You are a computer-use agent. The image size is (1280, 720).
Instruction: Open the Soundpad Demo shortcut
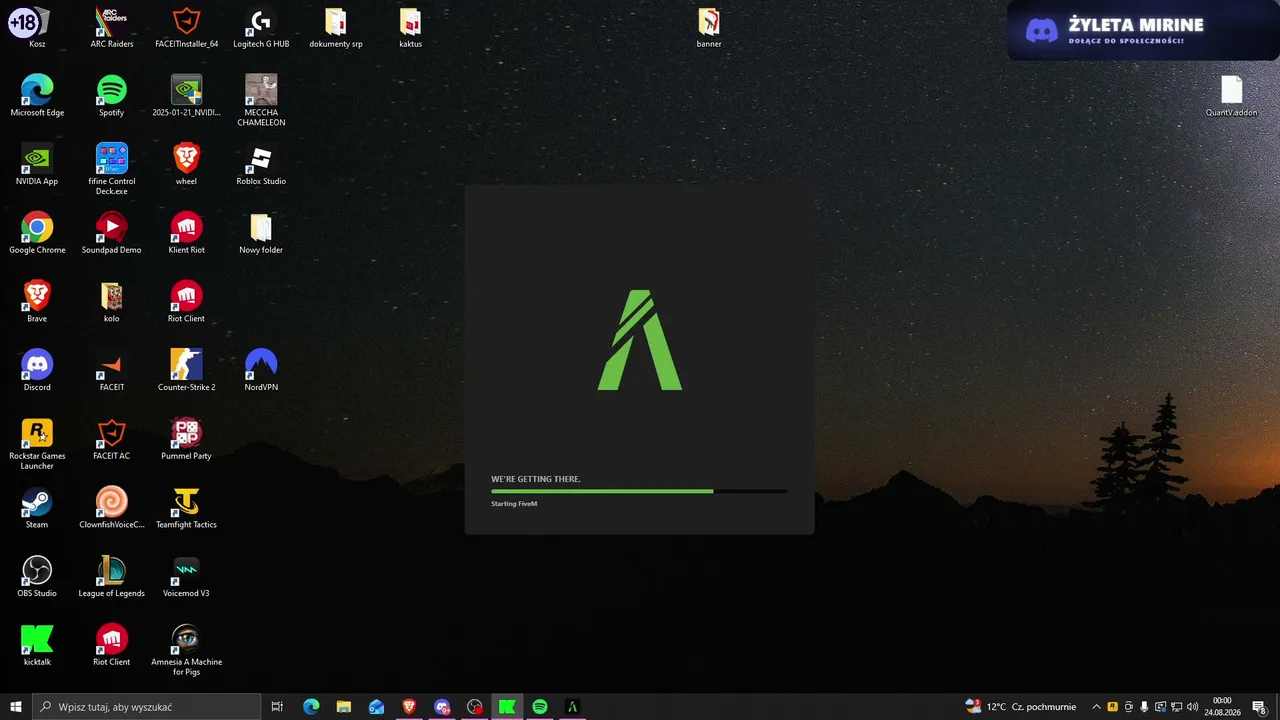112,233
